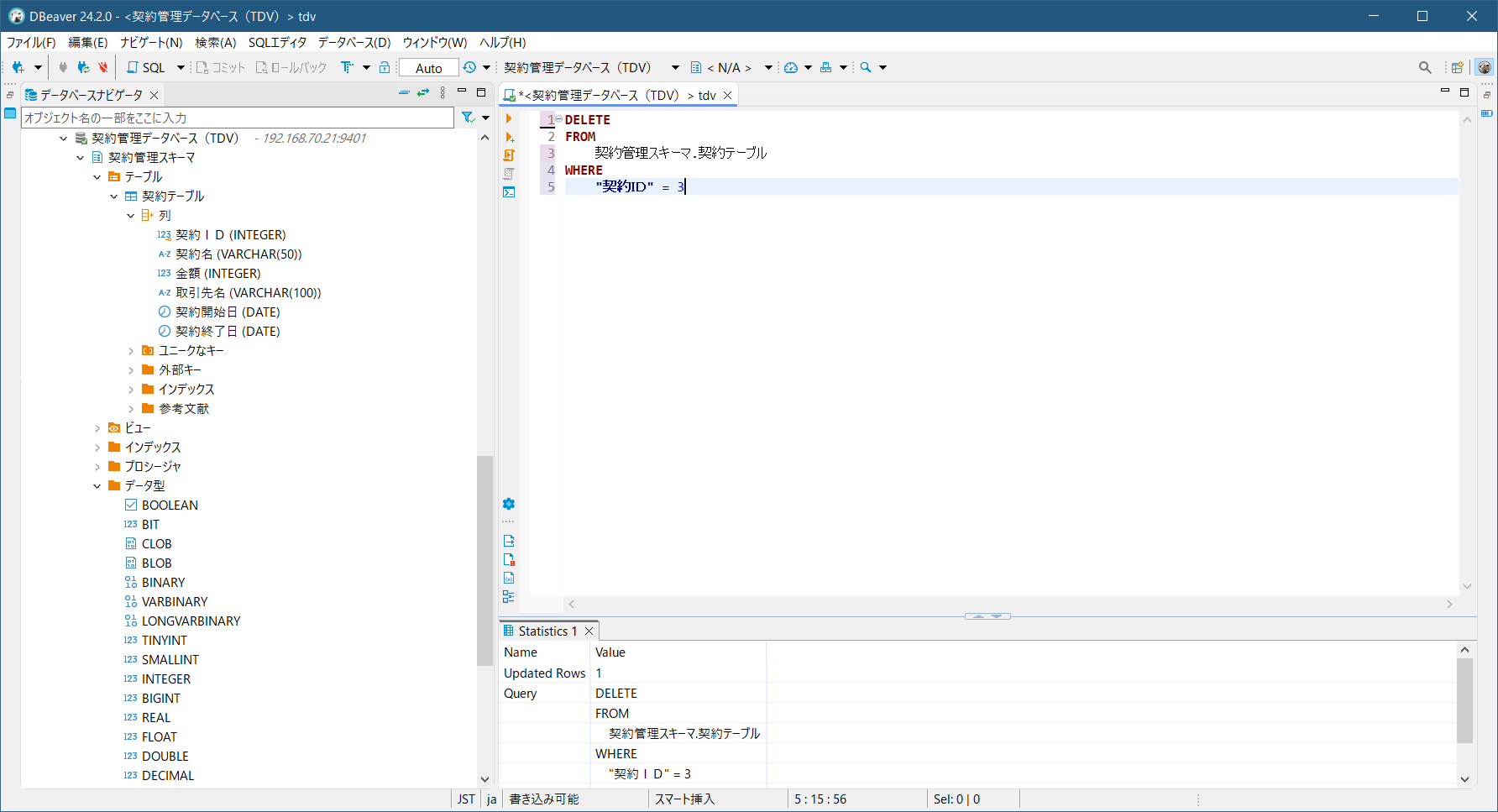Collapse the データ型 folder
Viewport: 1498px width, 812px height.
97,486
